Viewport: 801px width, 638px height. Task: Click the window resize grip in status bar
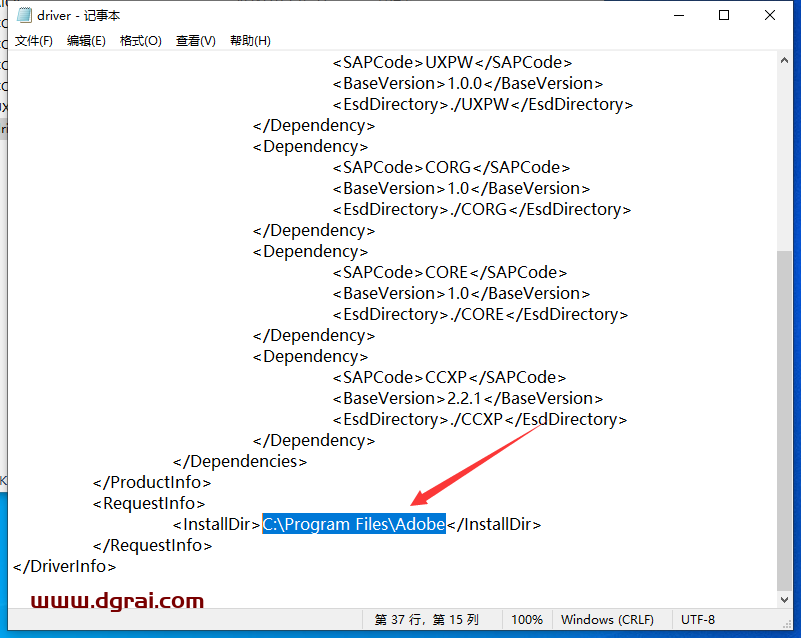787,624
